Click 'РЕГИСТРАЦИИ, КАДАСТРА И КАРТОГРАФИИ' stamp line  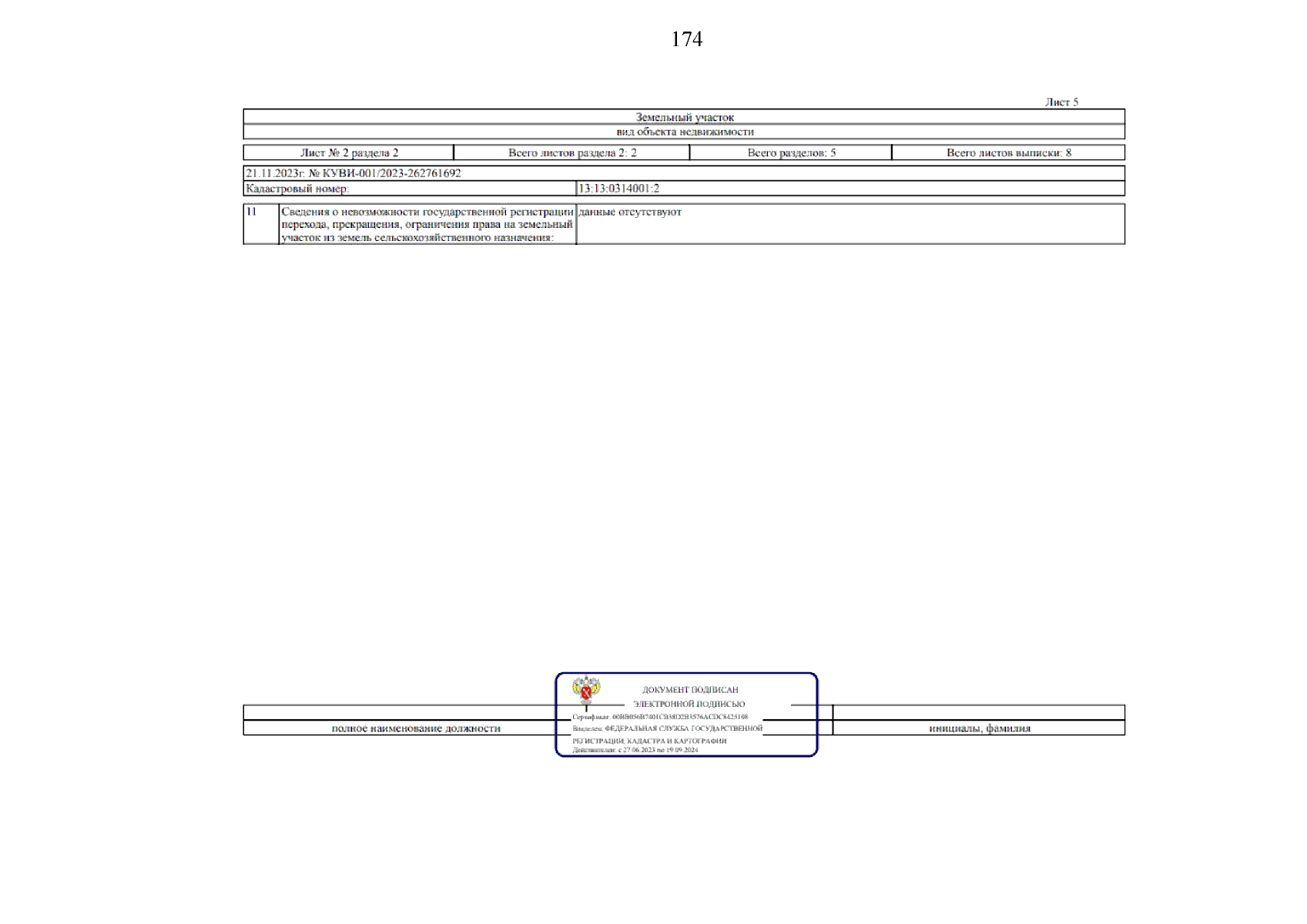pyautogui.click(x=649, y=741)
